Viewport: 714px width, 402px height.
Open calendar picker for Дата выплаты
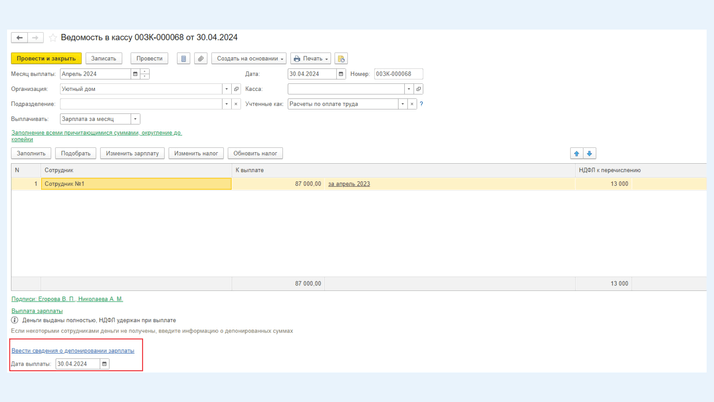point(104,364)
